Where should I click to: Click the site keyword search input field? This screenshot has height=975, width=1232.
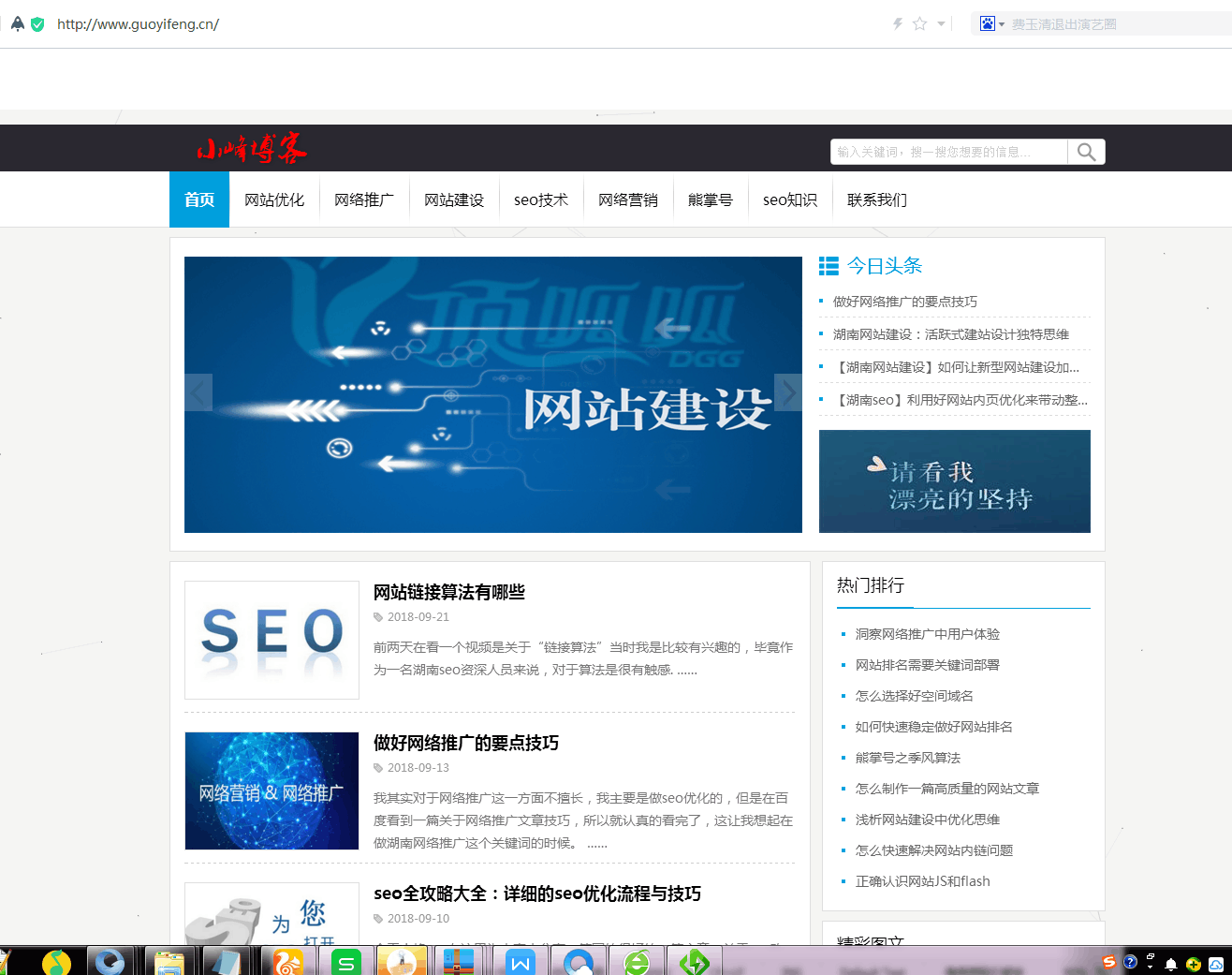tap(947, 152)
